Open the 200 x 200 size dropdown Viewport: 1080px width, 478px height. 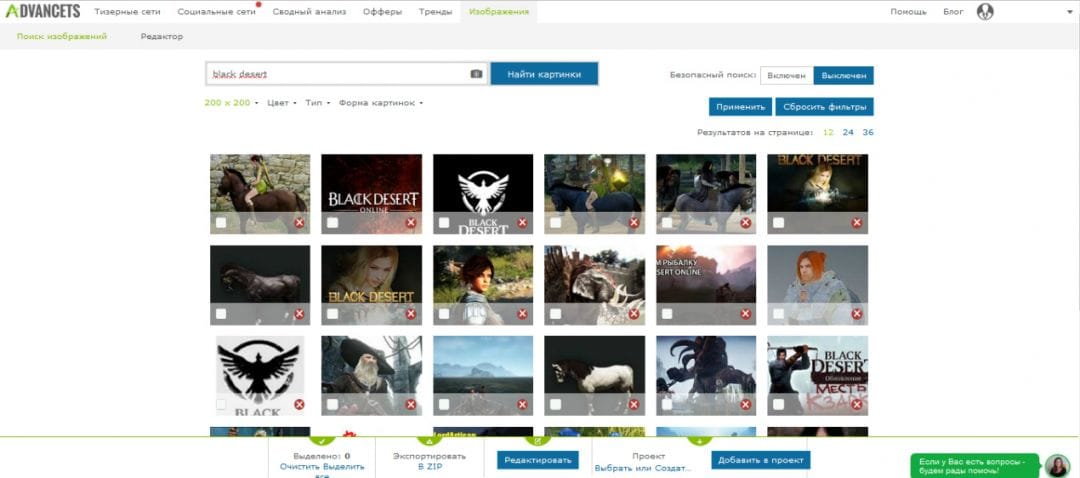coord(231,103)
